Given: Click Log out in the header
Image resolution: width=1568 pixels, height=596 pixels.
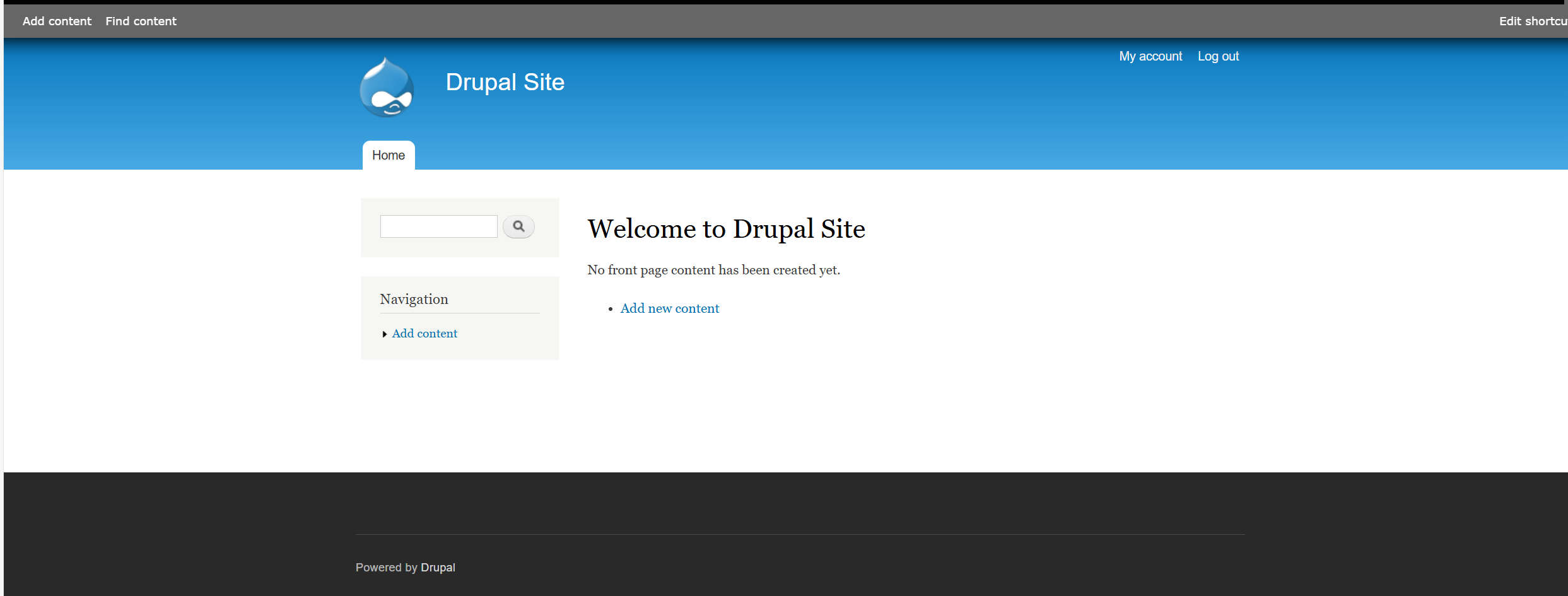Looking at the screenshot, I should click(x=1218, y=56).
